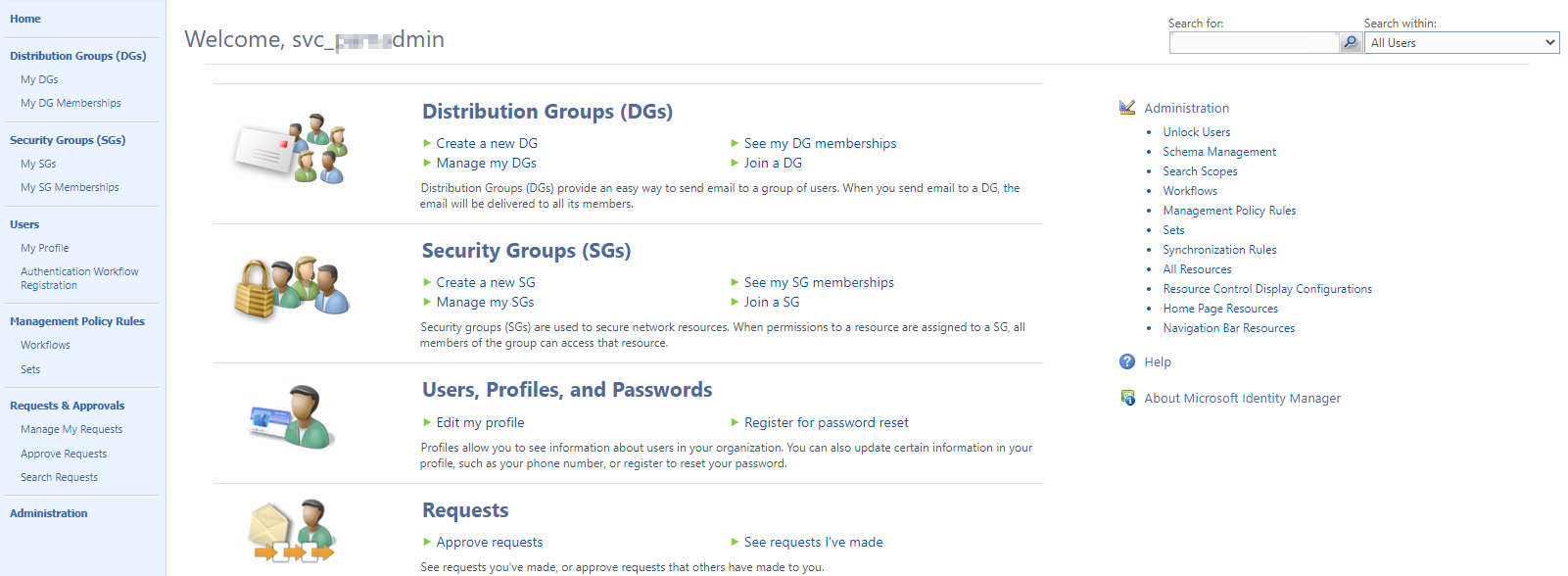
Task: Click the Administration checklist icon
Action: tap(1127, 108)
